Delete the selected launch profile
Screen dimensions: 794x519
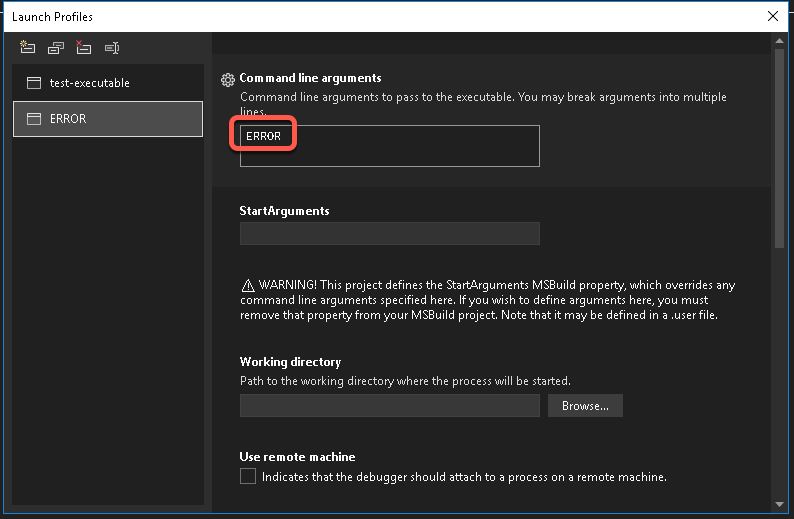point(84,48)
